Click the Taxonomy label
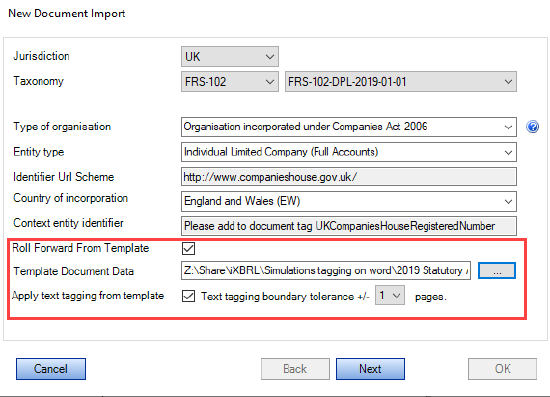 click(39, 81)
